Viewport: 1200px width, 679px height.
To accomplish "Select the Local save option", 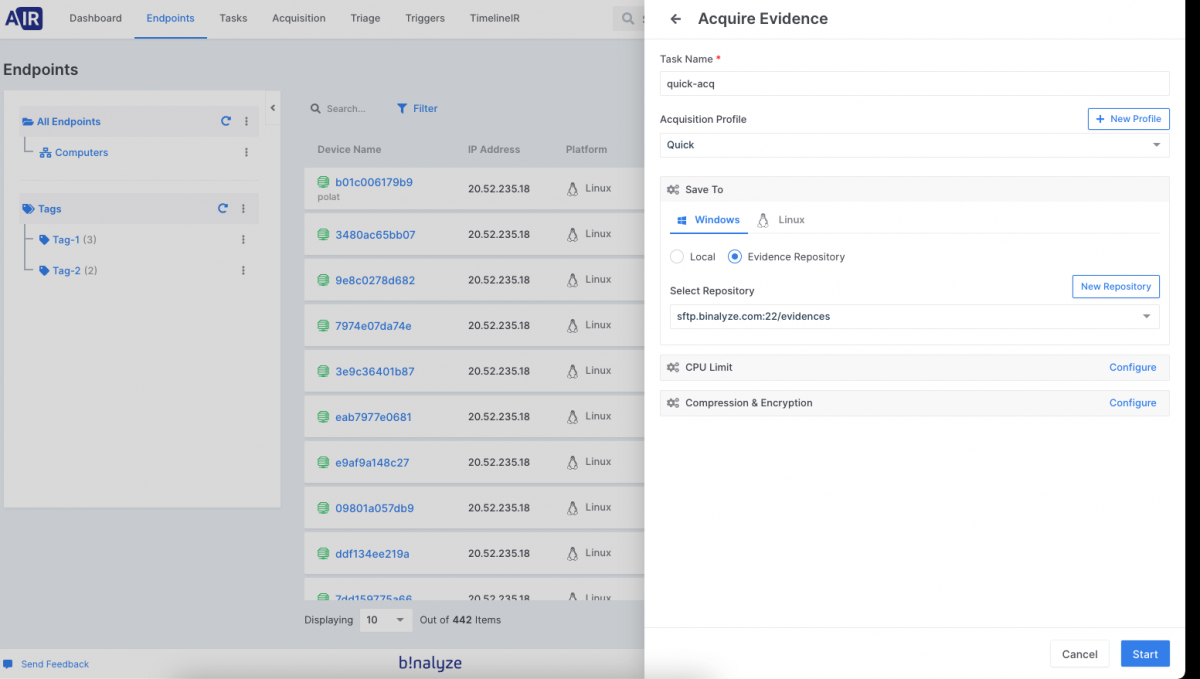I will click(675, 256).
